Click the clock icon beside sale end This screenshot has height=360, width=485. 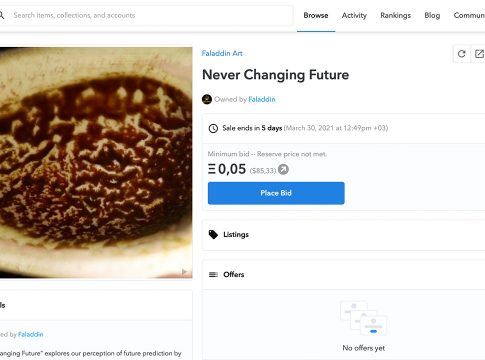pos(213,128)
